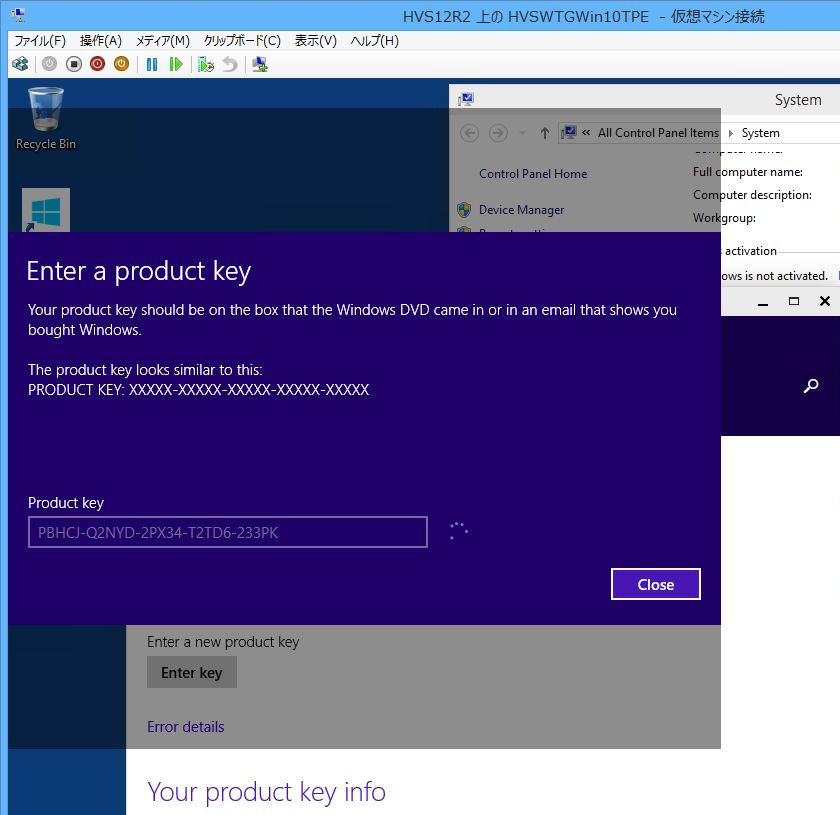Click the System breadcrumb in address bar
Viewport: 840px width, 815px height.
click(761, 133)
